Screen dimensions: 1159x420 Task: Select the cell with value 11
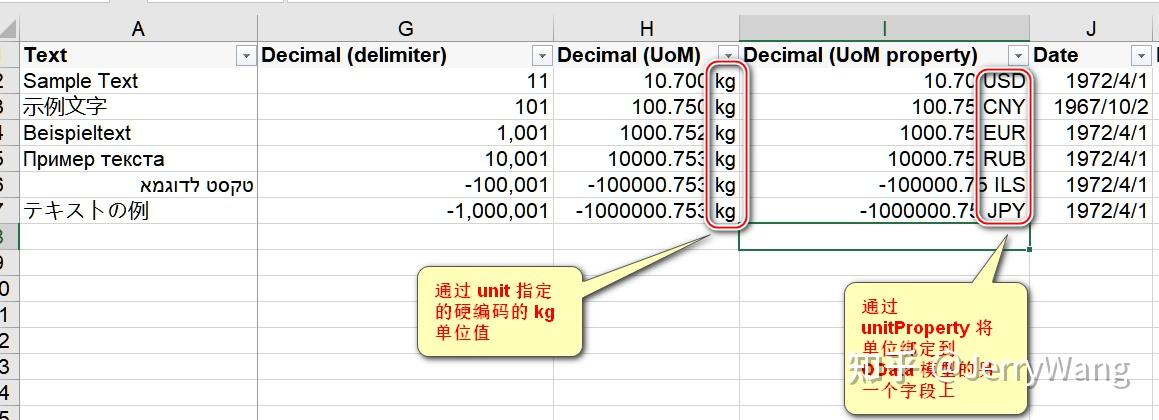coord(405,81)
